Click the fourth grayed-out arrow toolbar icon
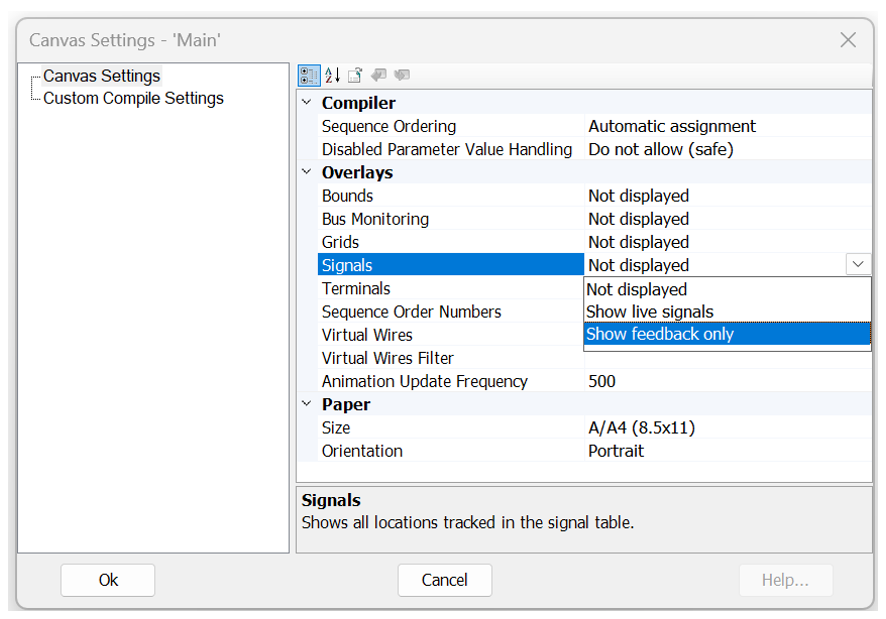 [x=379, y=76]
